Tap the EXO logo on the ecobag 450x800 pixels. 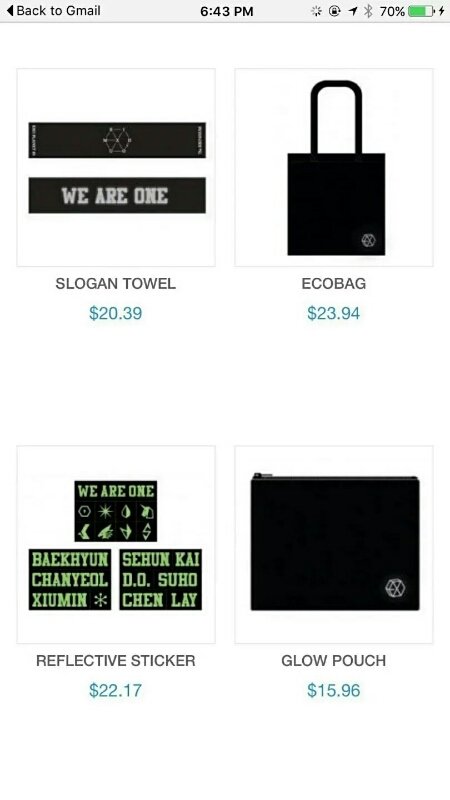(x=368, y=240)
